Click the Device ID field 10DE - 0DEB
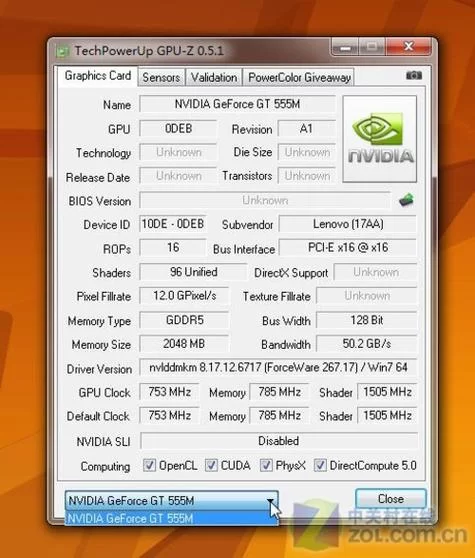The height and width of the screenshot is (558, 475). click(173, 224)
